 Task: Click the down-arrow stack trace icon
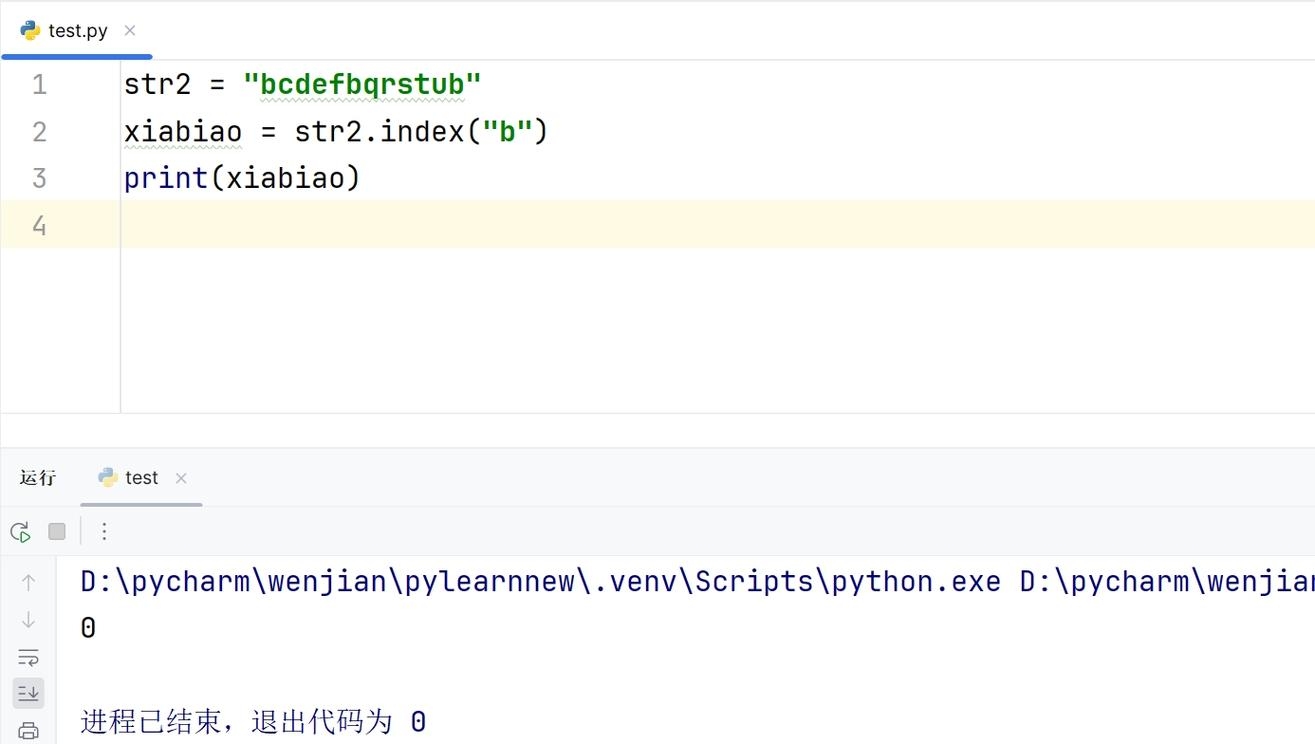28,620
